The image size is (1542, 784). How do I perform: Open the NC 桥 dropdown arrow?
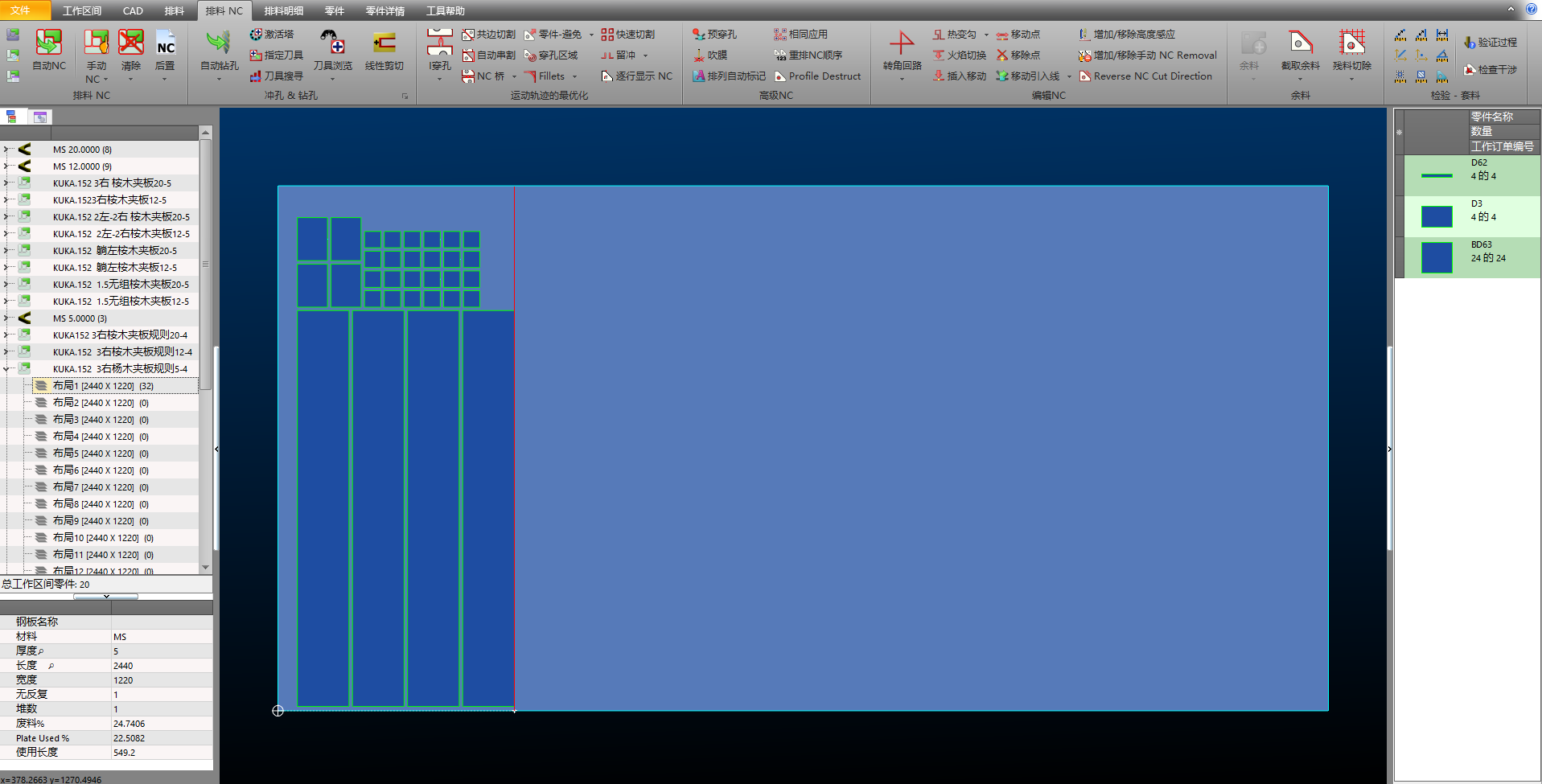coord(514,76)
